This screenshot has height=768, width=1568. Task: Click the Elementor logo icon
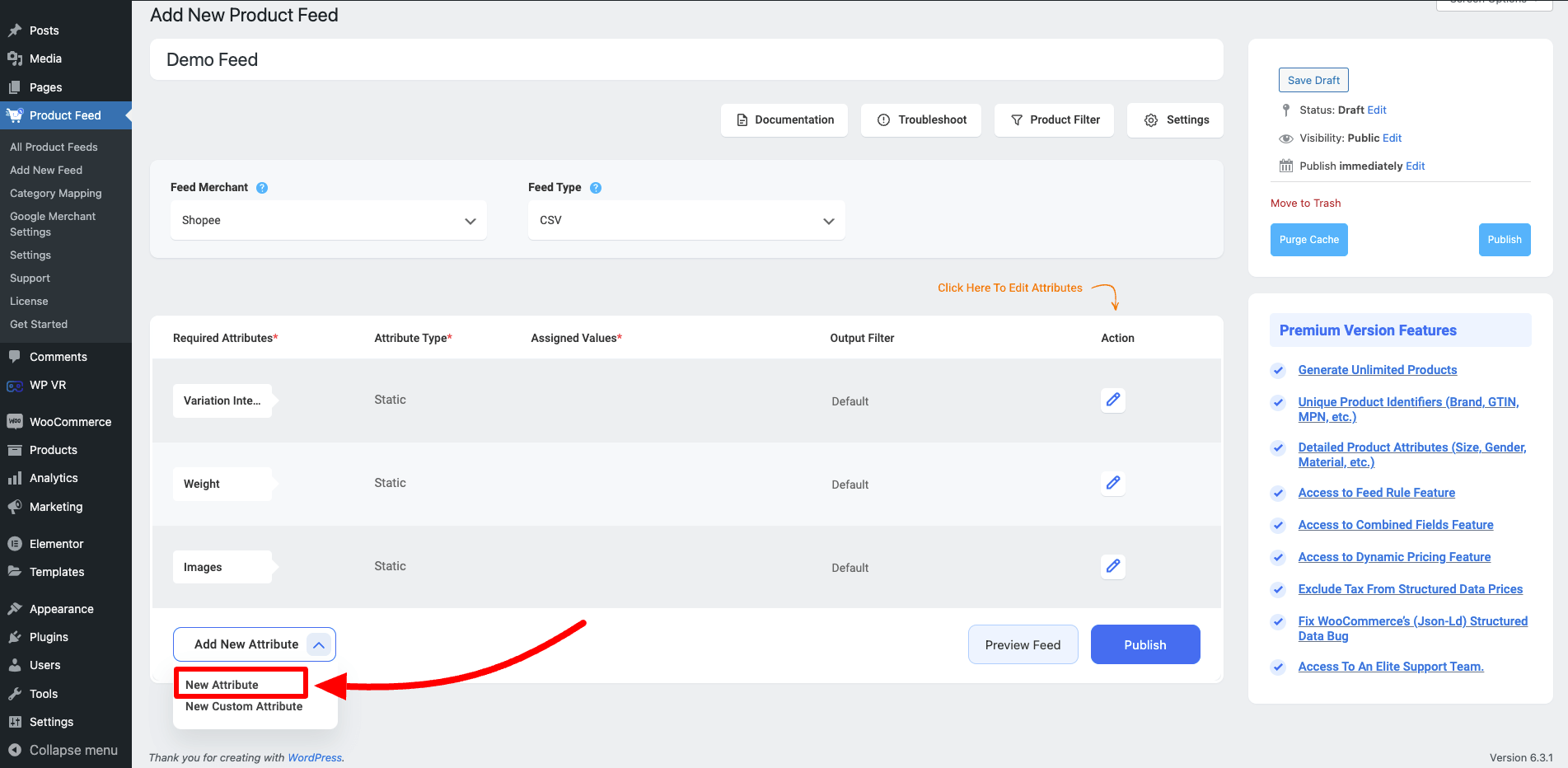[x=15, y=544]
